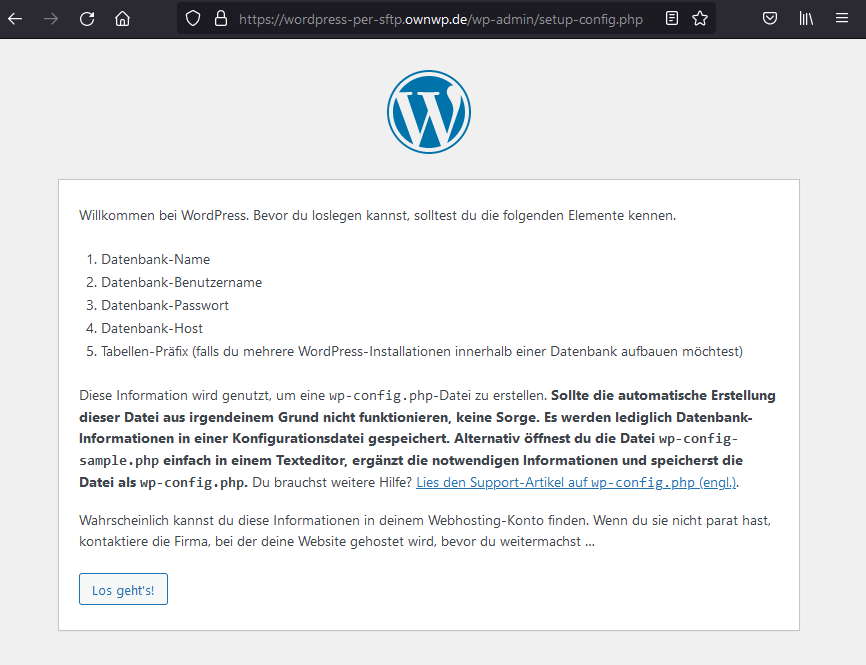
Task: Open the wp-config.php support article link
Action: click(576, 482)
